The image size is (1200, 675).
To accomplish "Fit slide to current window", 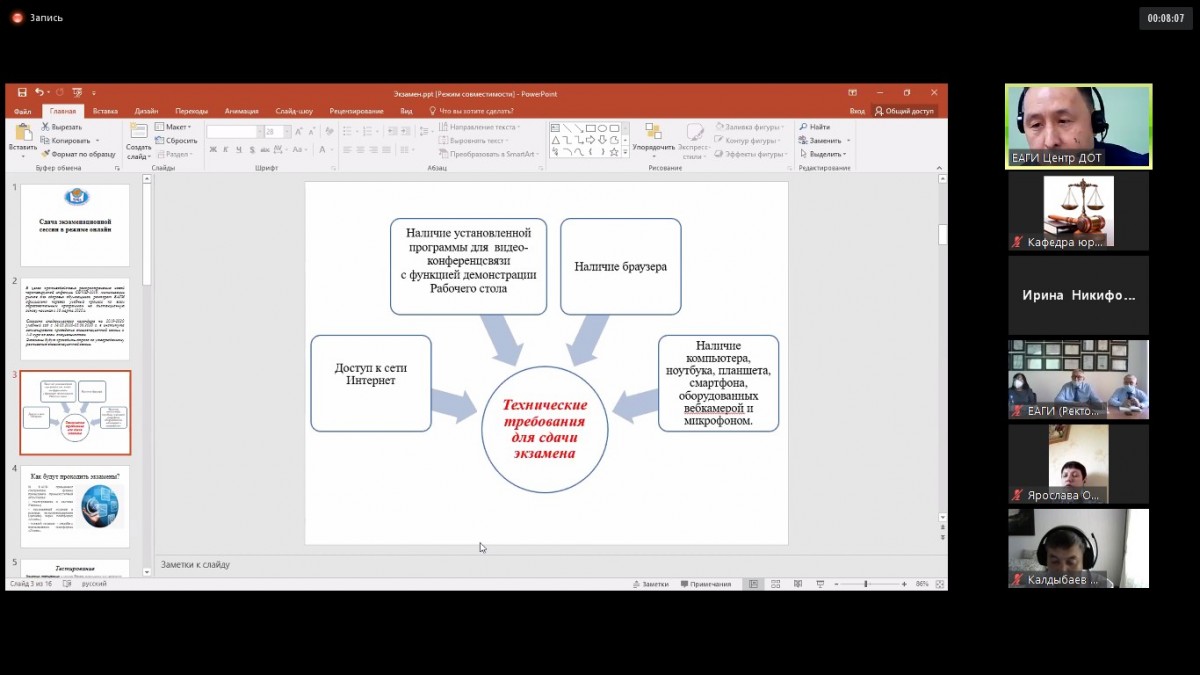I will tap(940, 584).
